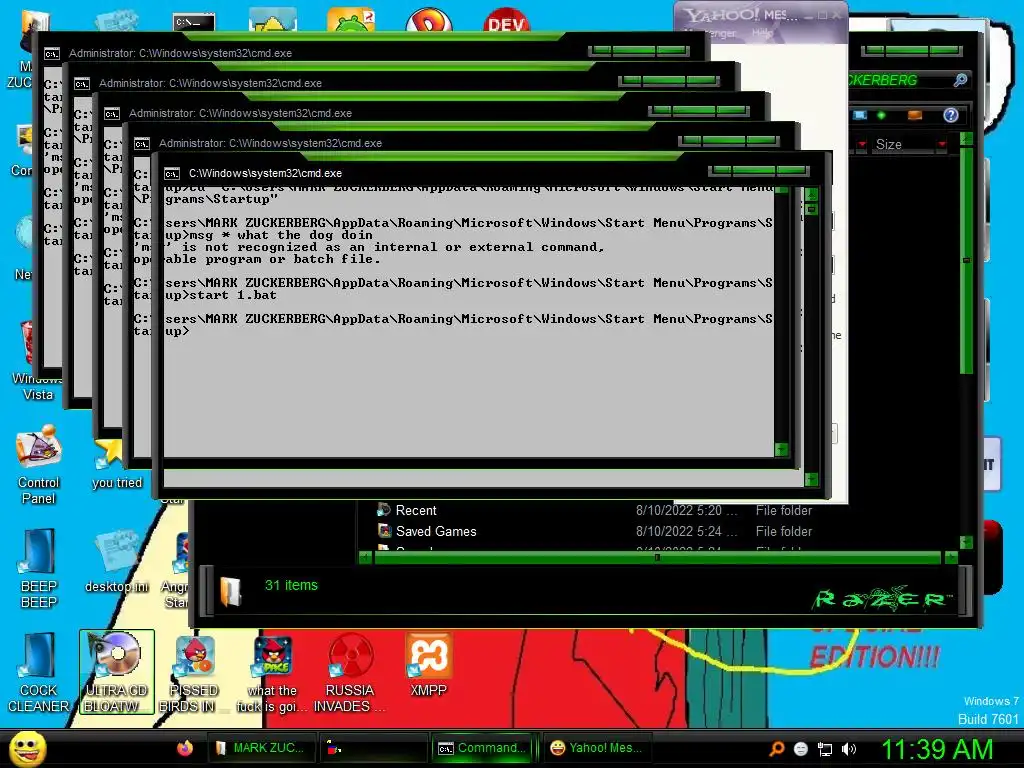Image resolution: width=1024 pixels, height=768 pixels.
Task: Click the Help question-mark icon in Explorer
Action: point(951,115)
